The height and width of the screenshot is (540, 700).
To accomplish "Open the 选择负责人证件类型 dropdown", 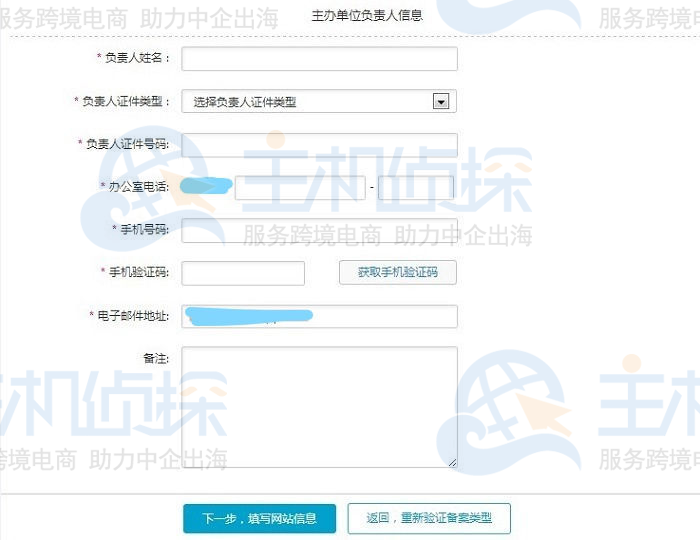I will pos(319,101).
